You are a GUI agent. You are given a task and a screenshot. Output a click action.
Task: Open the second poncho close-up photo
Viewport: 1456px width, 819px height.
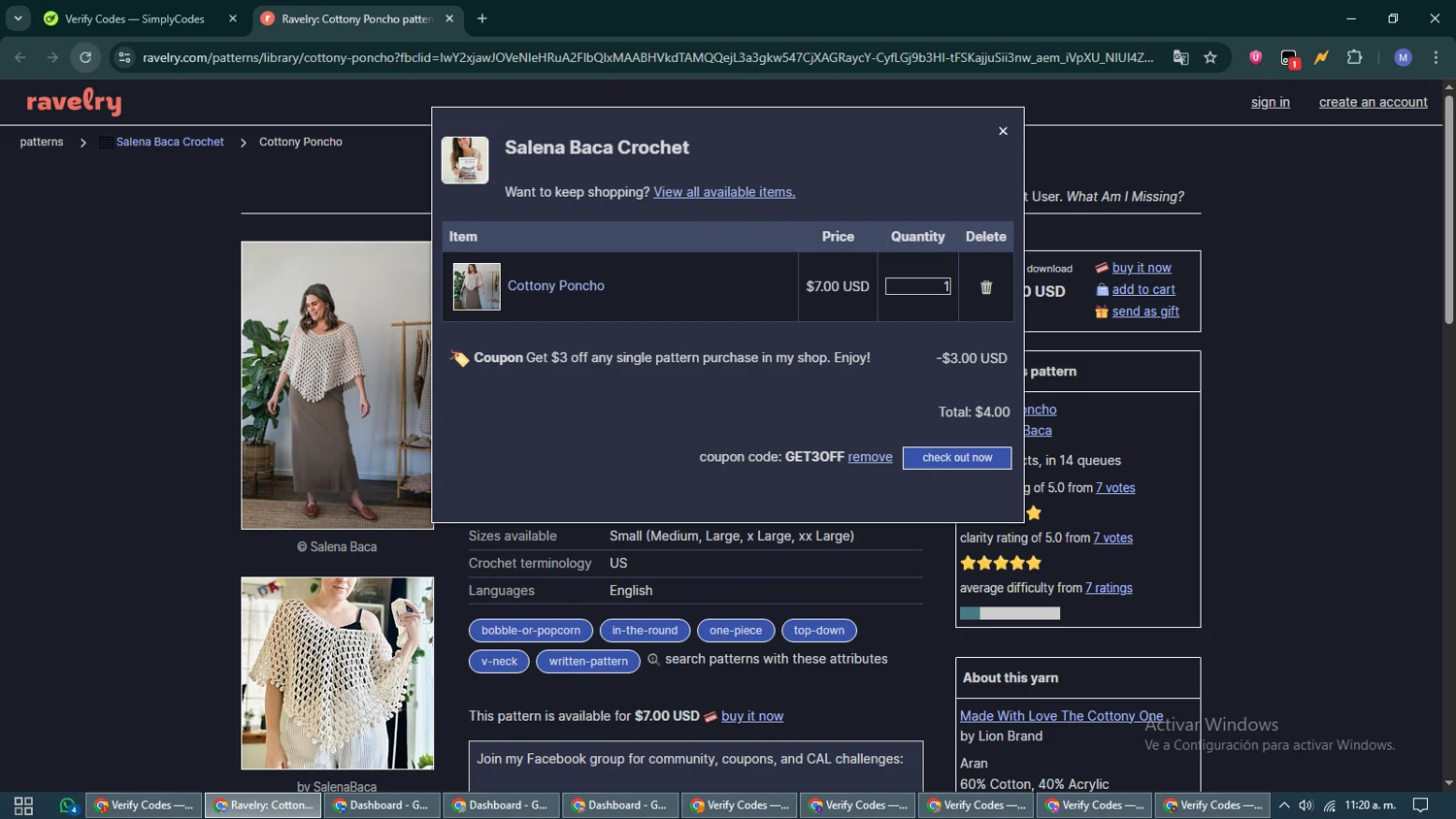click(337, 673)
